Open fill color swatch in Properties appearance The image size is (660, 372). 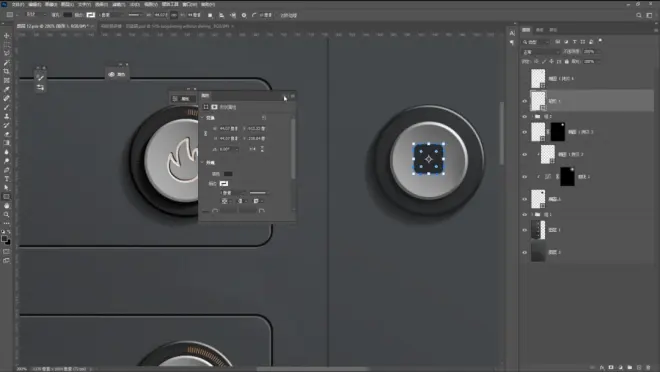pyautogui.click(x=228, y=174)
